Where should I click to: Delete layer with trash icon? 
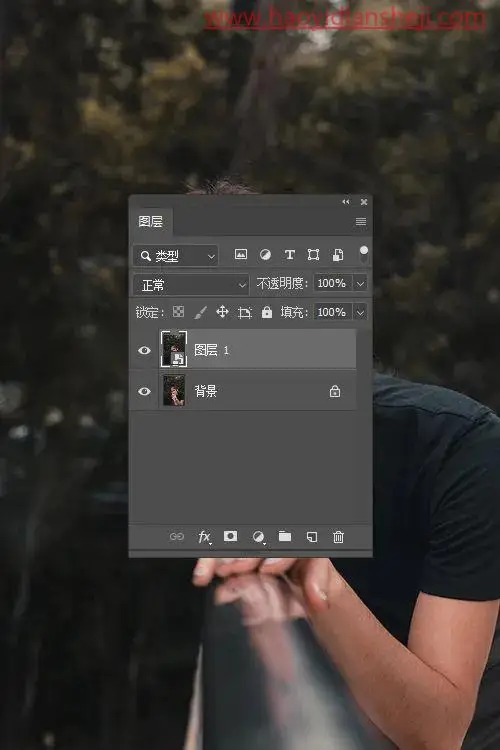click(338, 537)
